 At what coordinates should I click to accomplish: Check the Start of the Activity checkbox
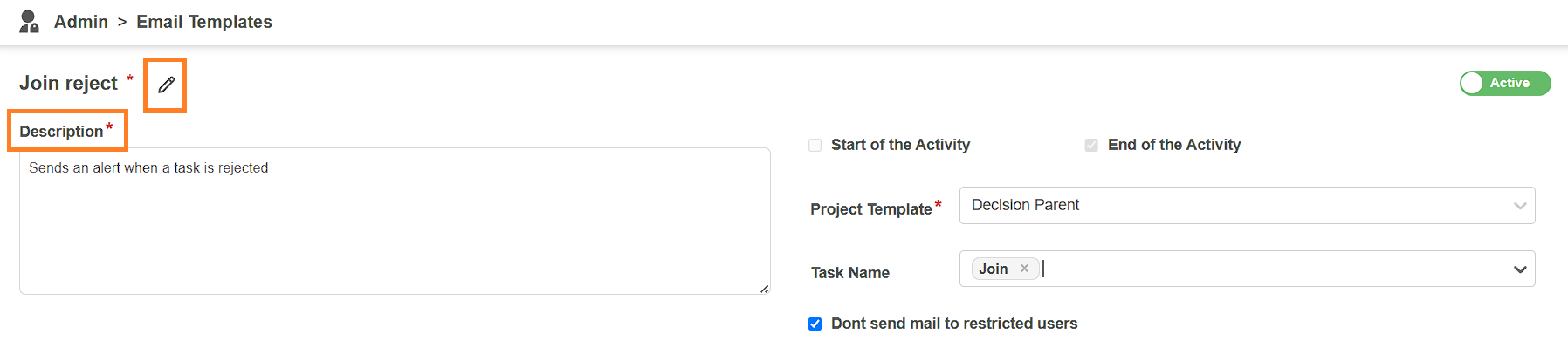[x=815, y=145]
